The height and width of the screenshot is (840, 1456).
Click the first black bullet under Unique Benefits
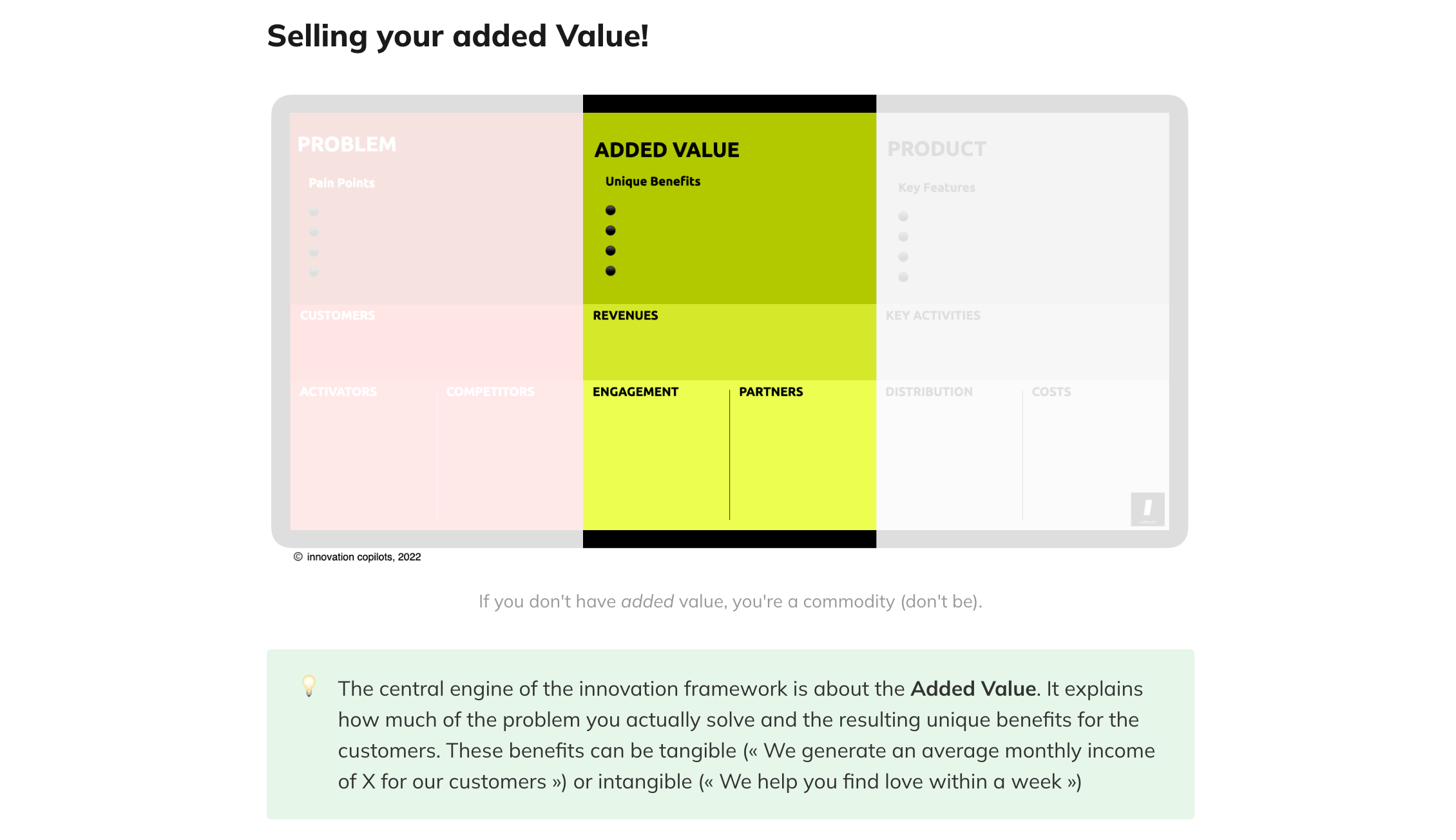[611, 211]
